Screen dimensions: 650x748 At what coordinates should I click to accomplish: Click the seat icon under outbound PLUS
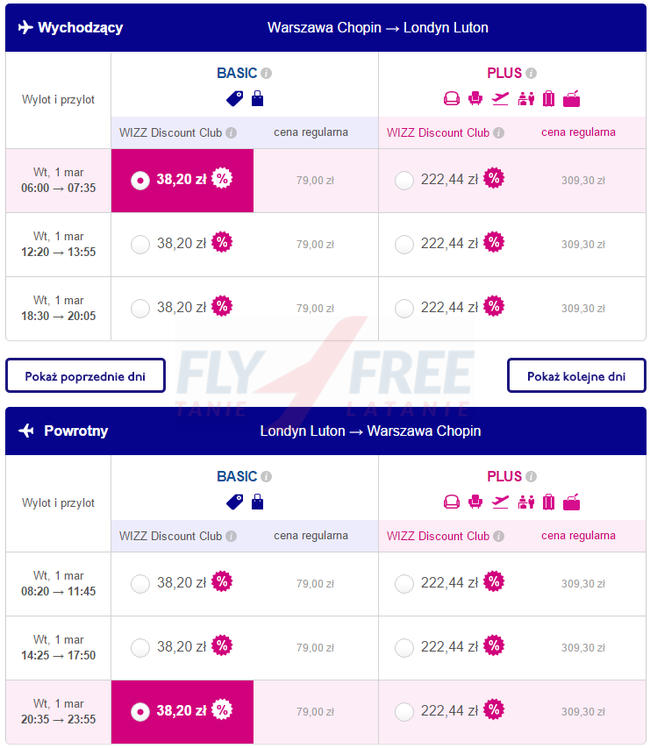click(476, 98)
